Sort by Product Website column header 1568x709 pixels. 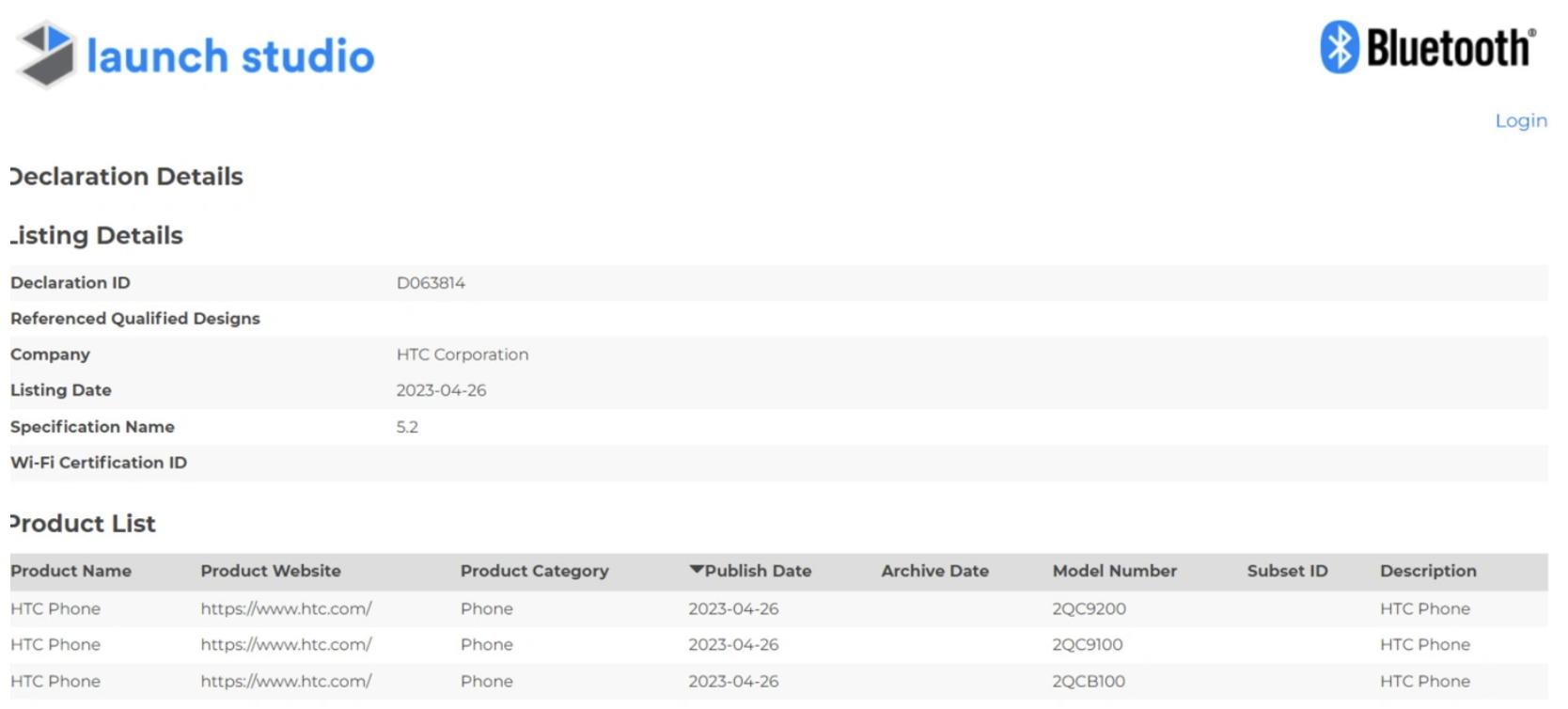pyautogui.click(x=270, y=571)
